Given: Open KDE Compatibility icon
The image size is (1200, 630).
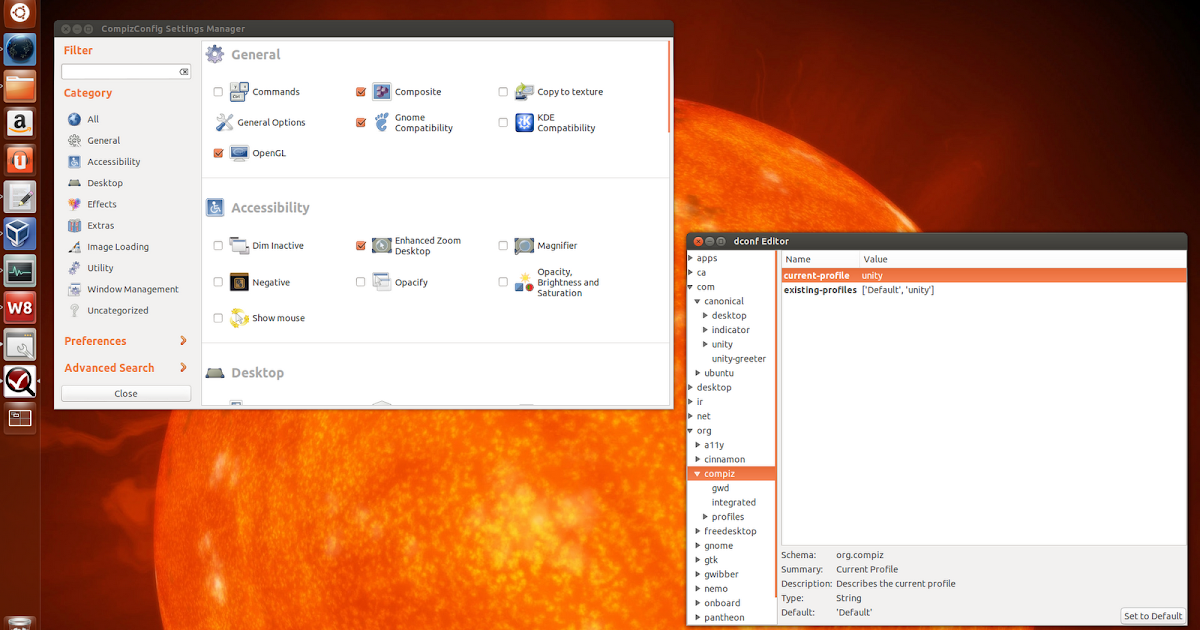Looking at the screenshot, I should tap(524, 123).
